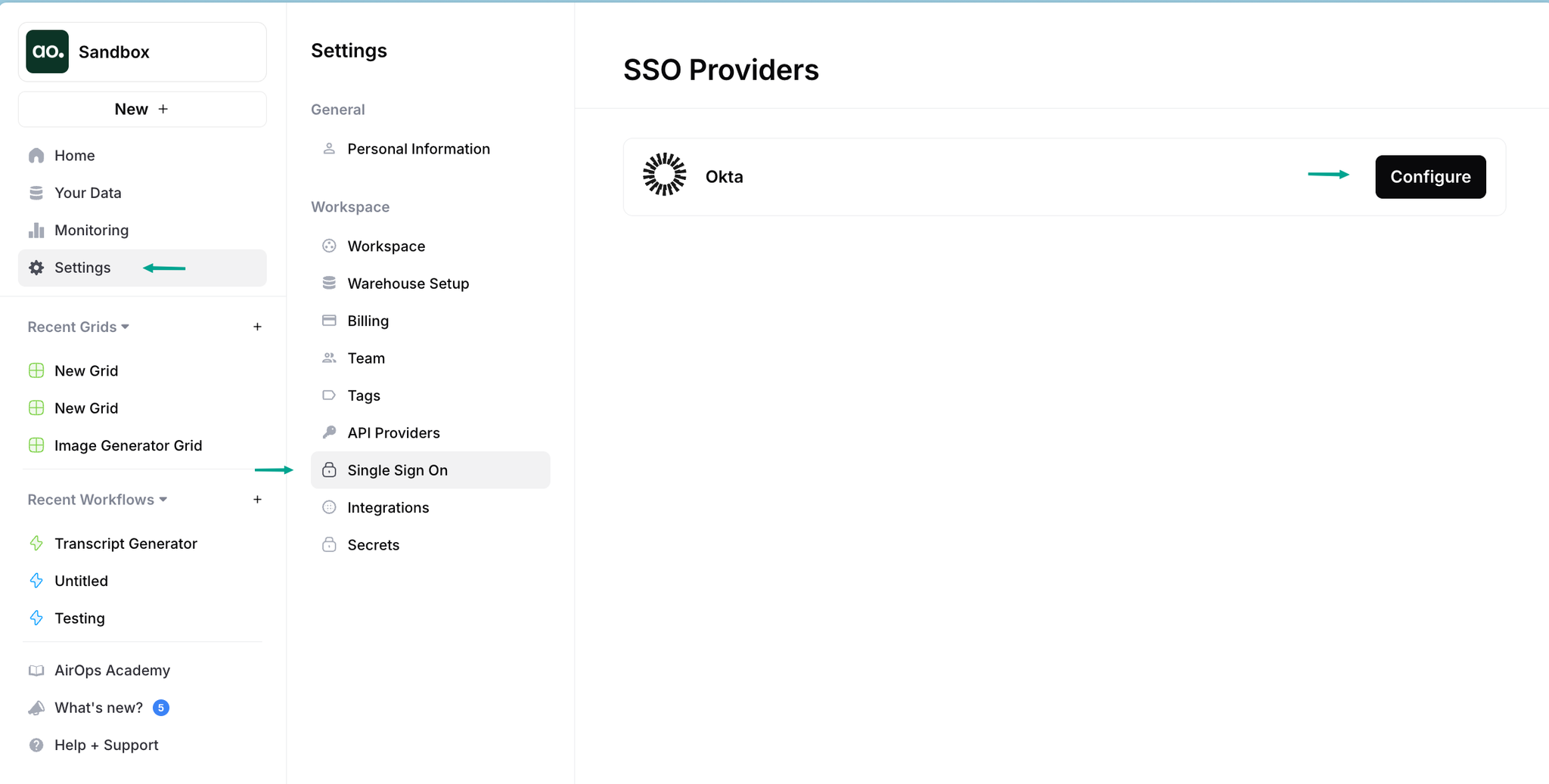Open API Providers settings
This screenshot has height=784, width=1549.
[430, 432]
